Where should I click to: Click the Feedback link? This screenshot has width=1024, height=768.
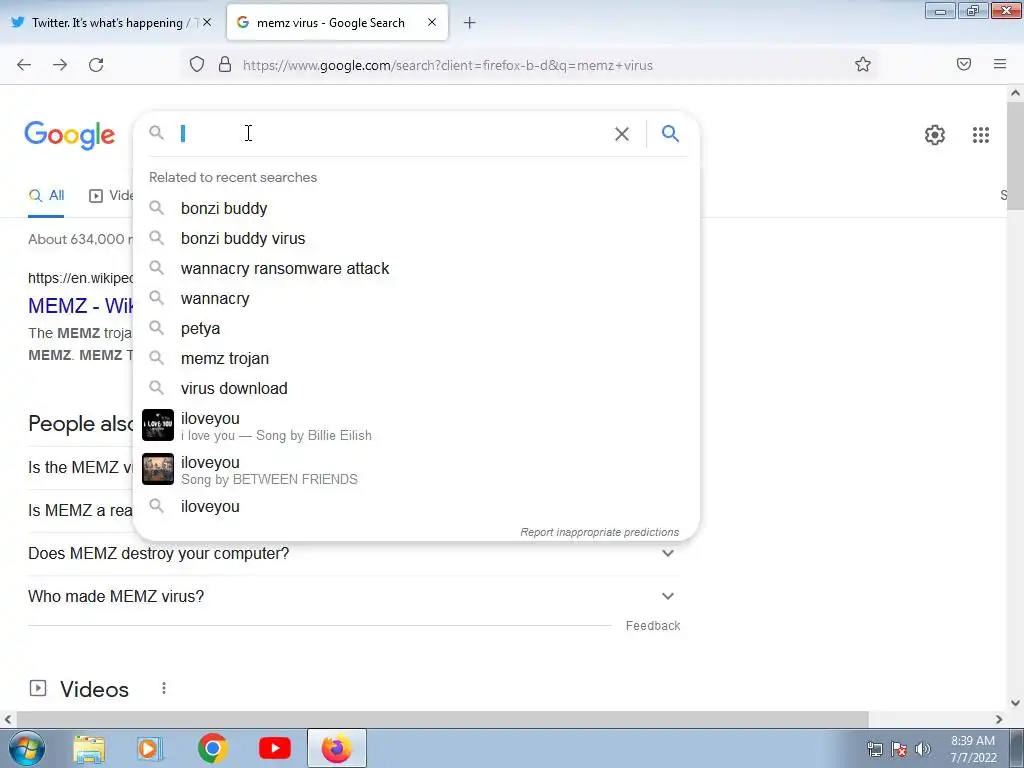pos(652,626)
